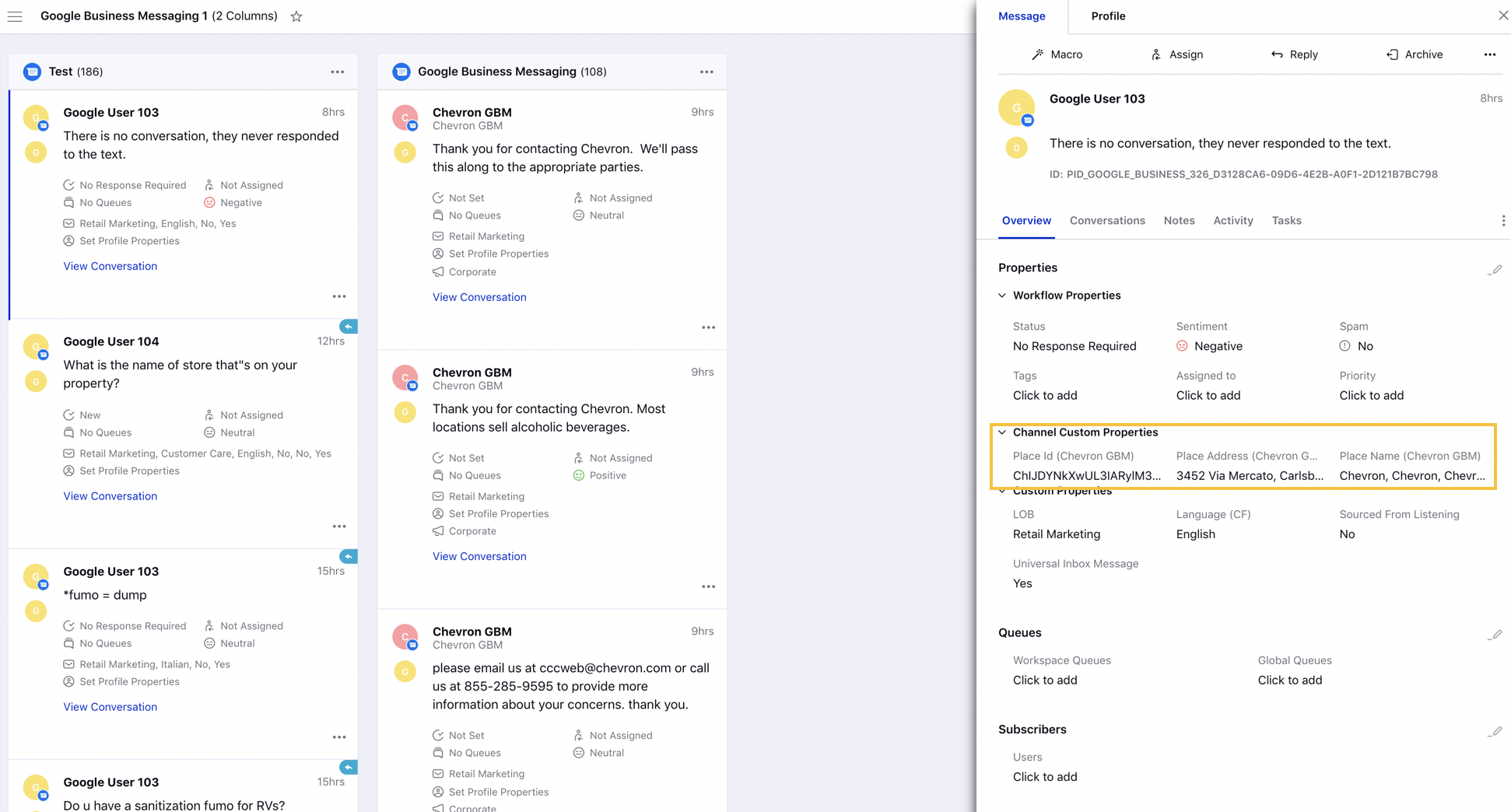Select the Overview tab
The image size is (1511, 812).
tap(1026, 221)
